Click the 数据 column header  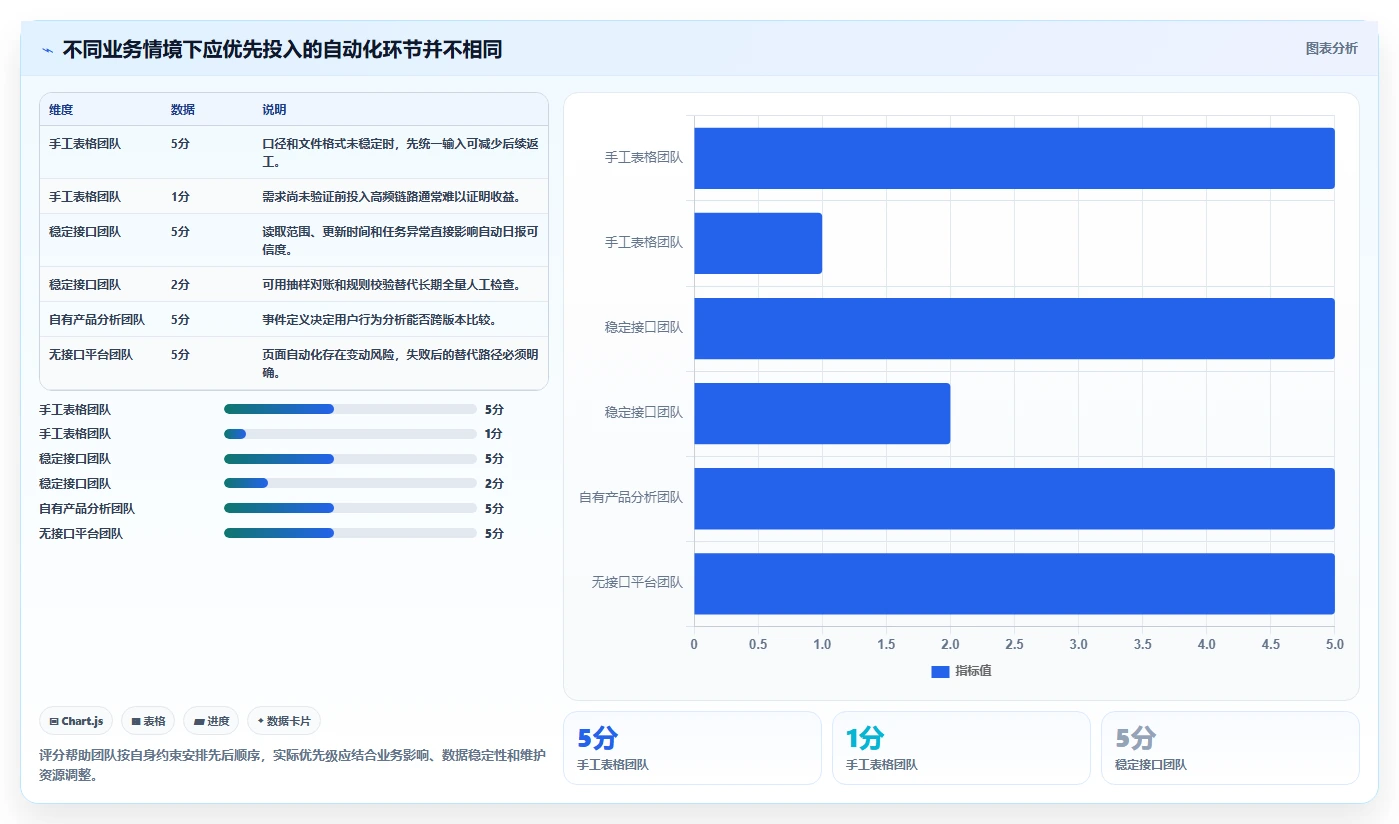[183, 110]
